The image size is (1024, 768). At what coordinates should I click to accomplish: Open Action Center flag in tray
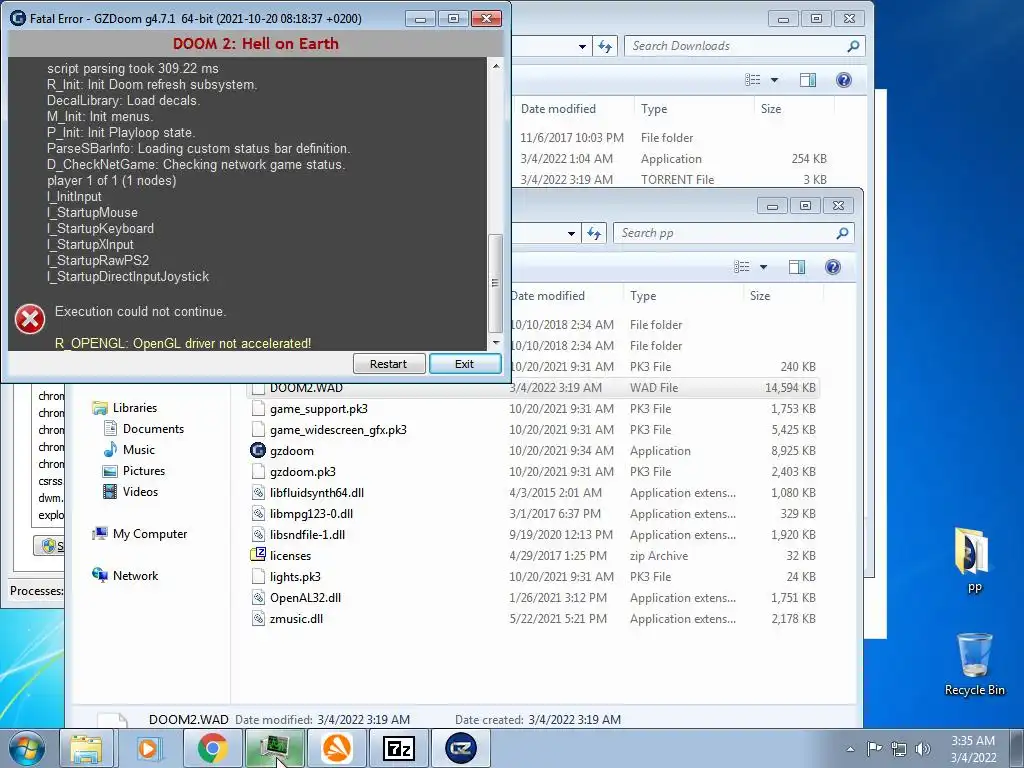[x=874, y=748]
